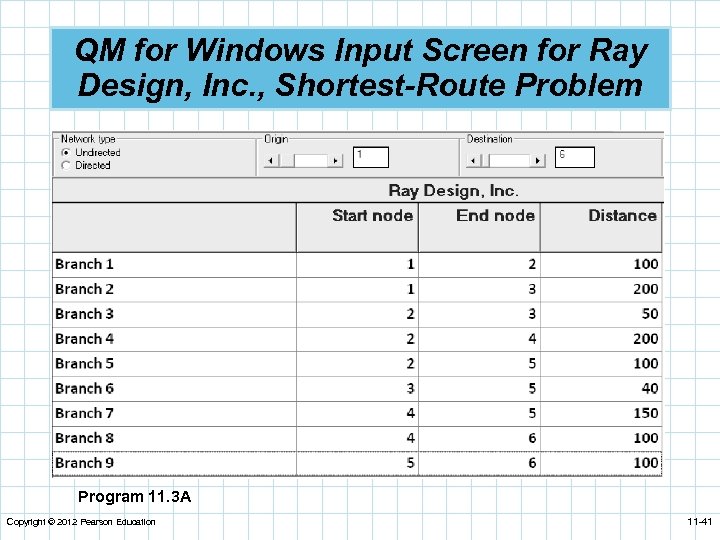Click the Branch 7 distance cell showing 150
Viewport: 720px width, 540px height.
click(x=601, y=413)
